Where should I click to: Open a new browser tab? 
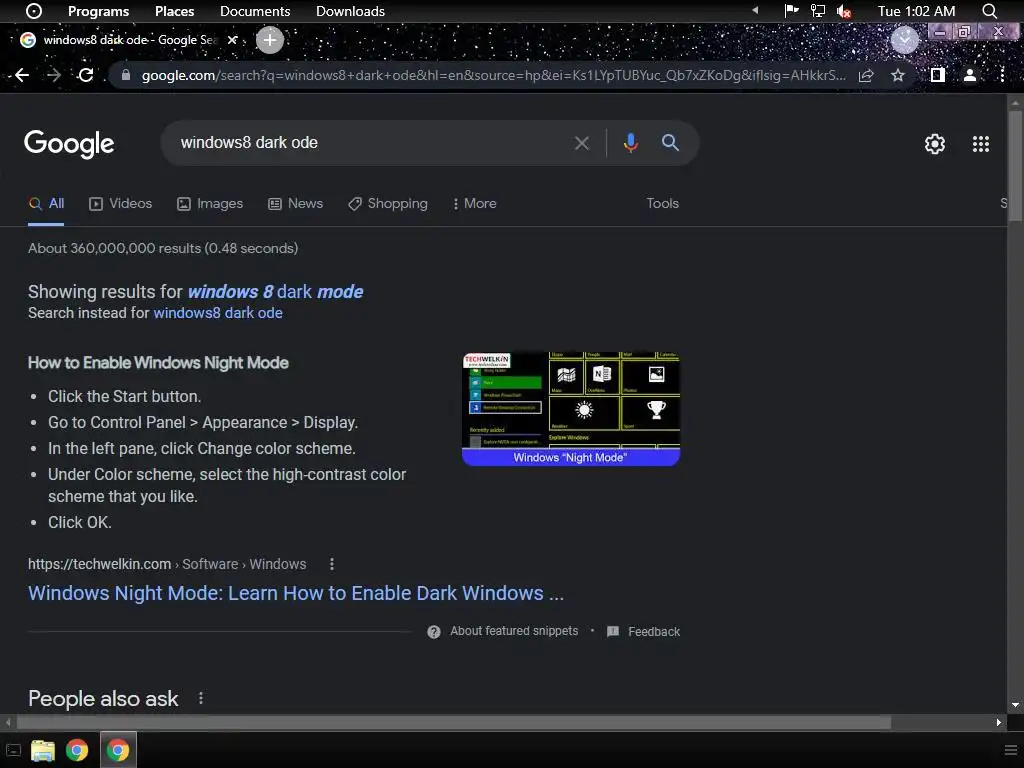[270, 40]
